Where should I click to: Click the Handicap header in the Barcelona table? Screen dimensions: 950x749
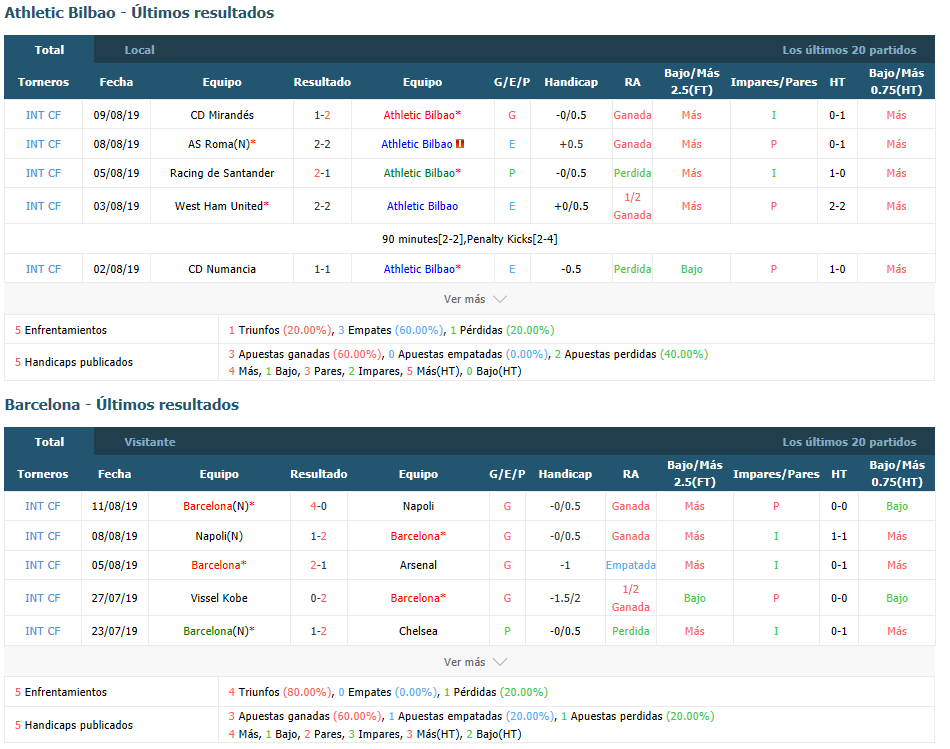[565, 474]
